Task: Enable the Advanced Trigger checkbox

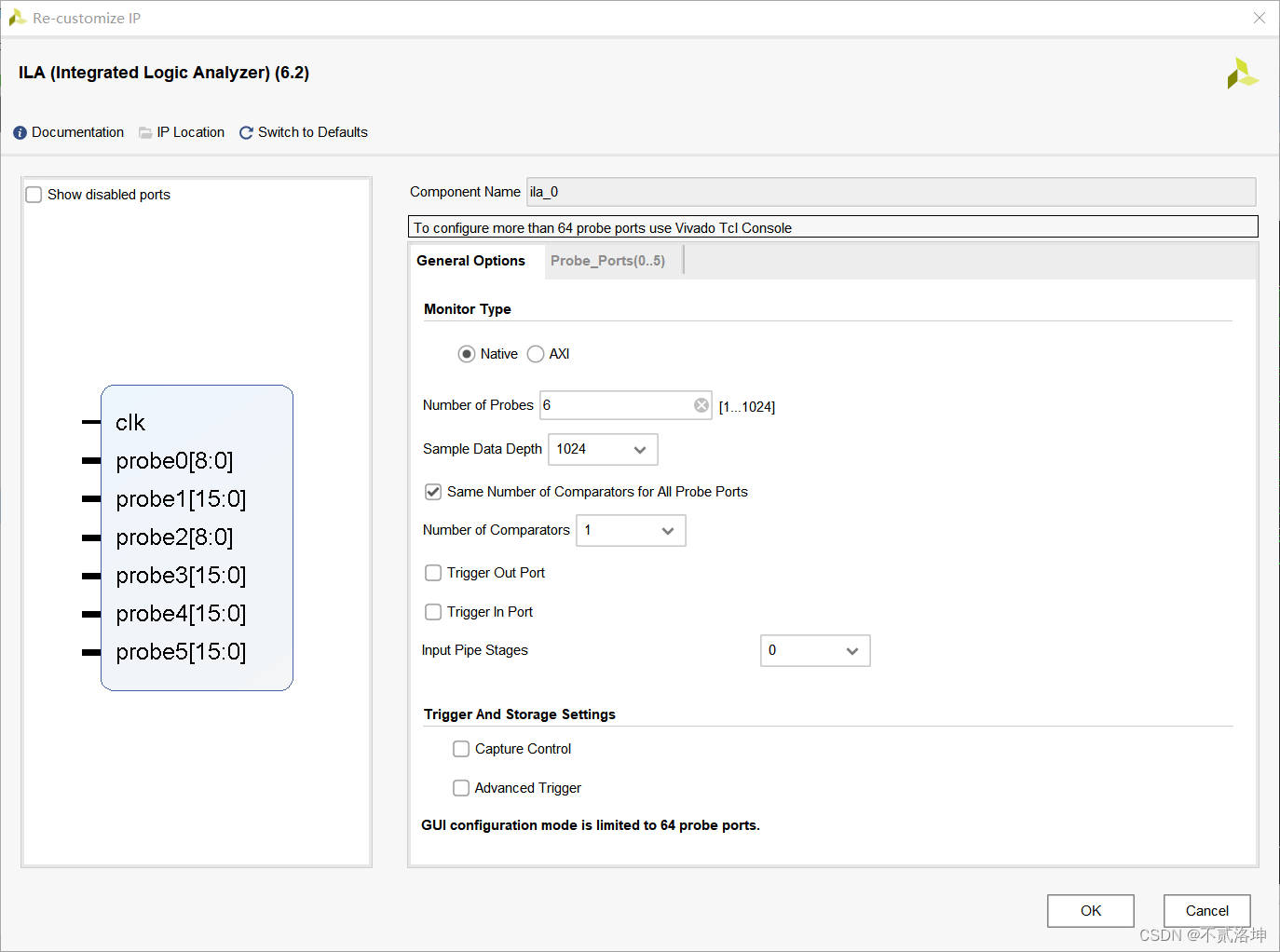Action: pos(461,788)
